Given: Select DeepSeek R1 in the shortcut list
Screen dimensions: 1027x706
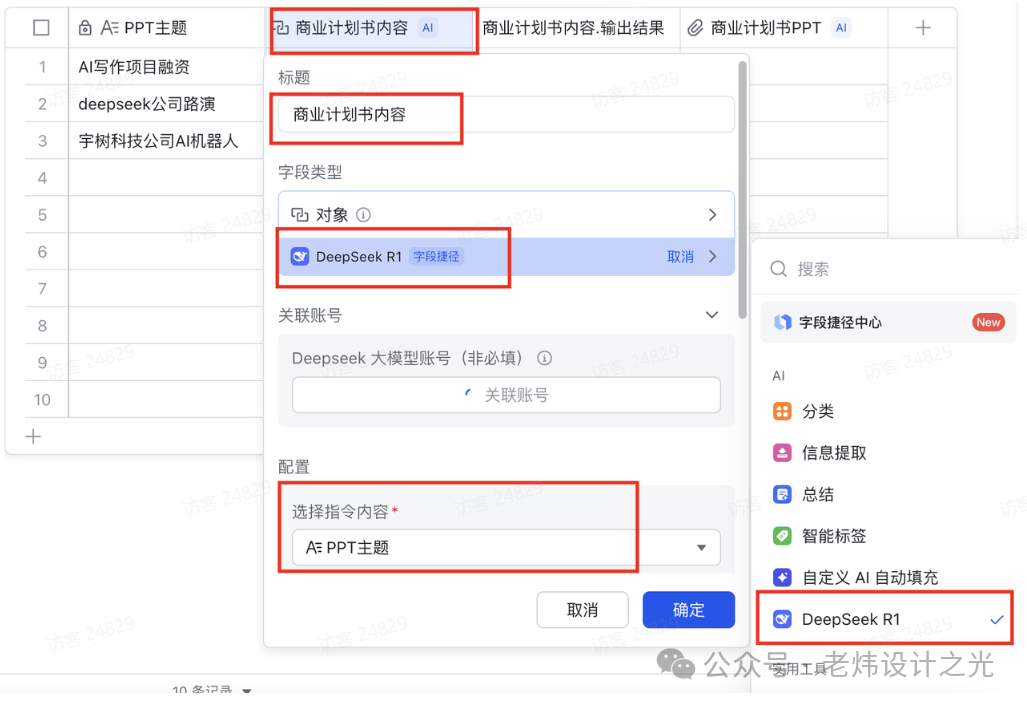Looking at the screenshot, I should click(888, 619).
